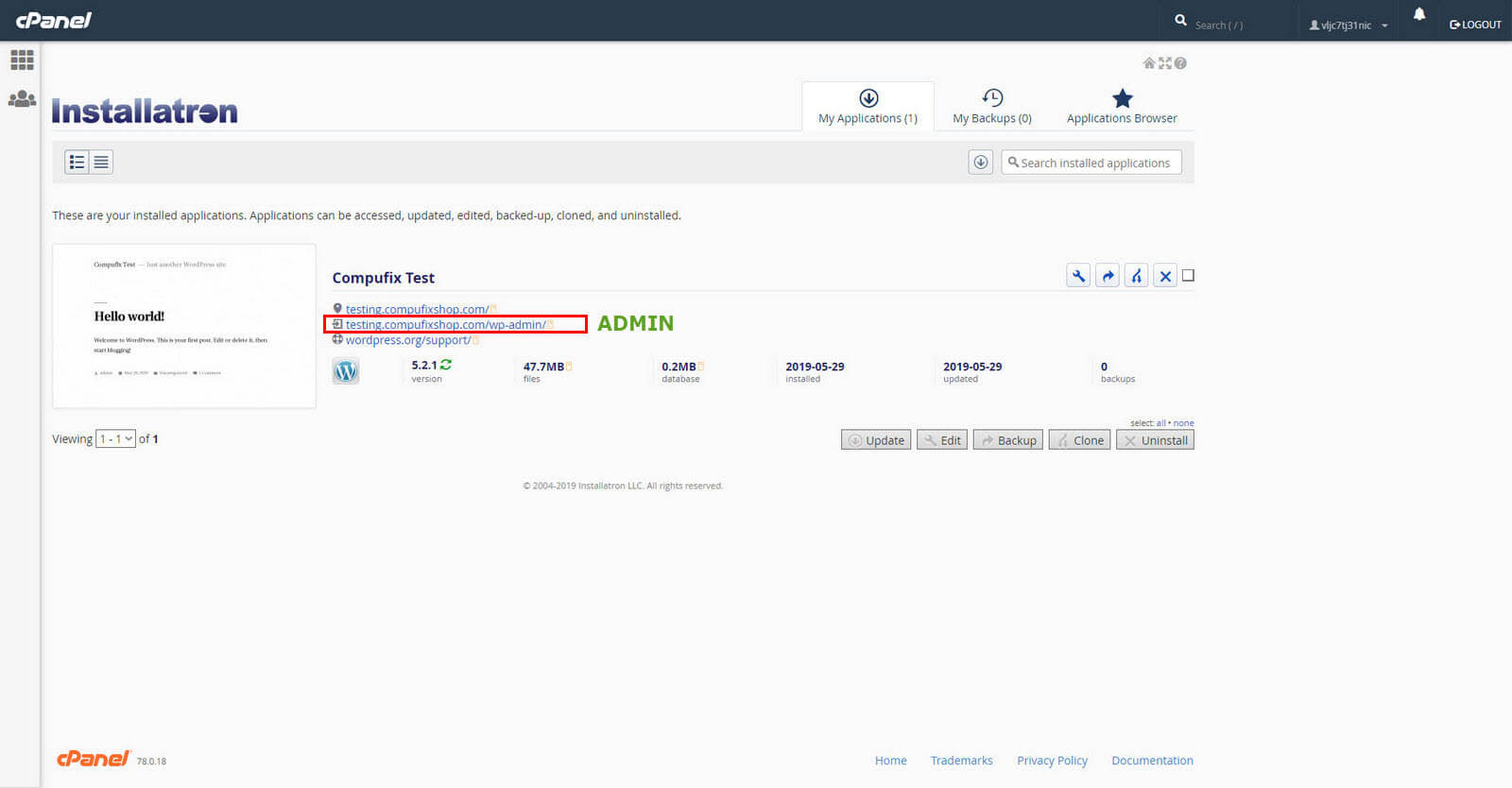Click the Uninstall button
Viewport: 1512px width, 788px height.
[x=1155, y=440]
